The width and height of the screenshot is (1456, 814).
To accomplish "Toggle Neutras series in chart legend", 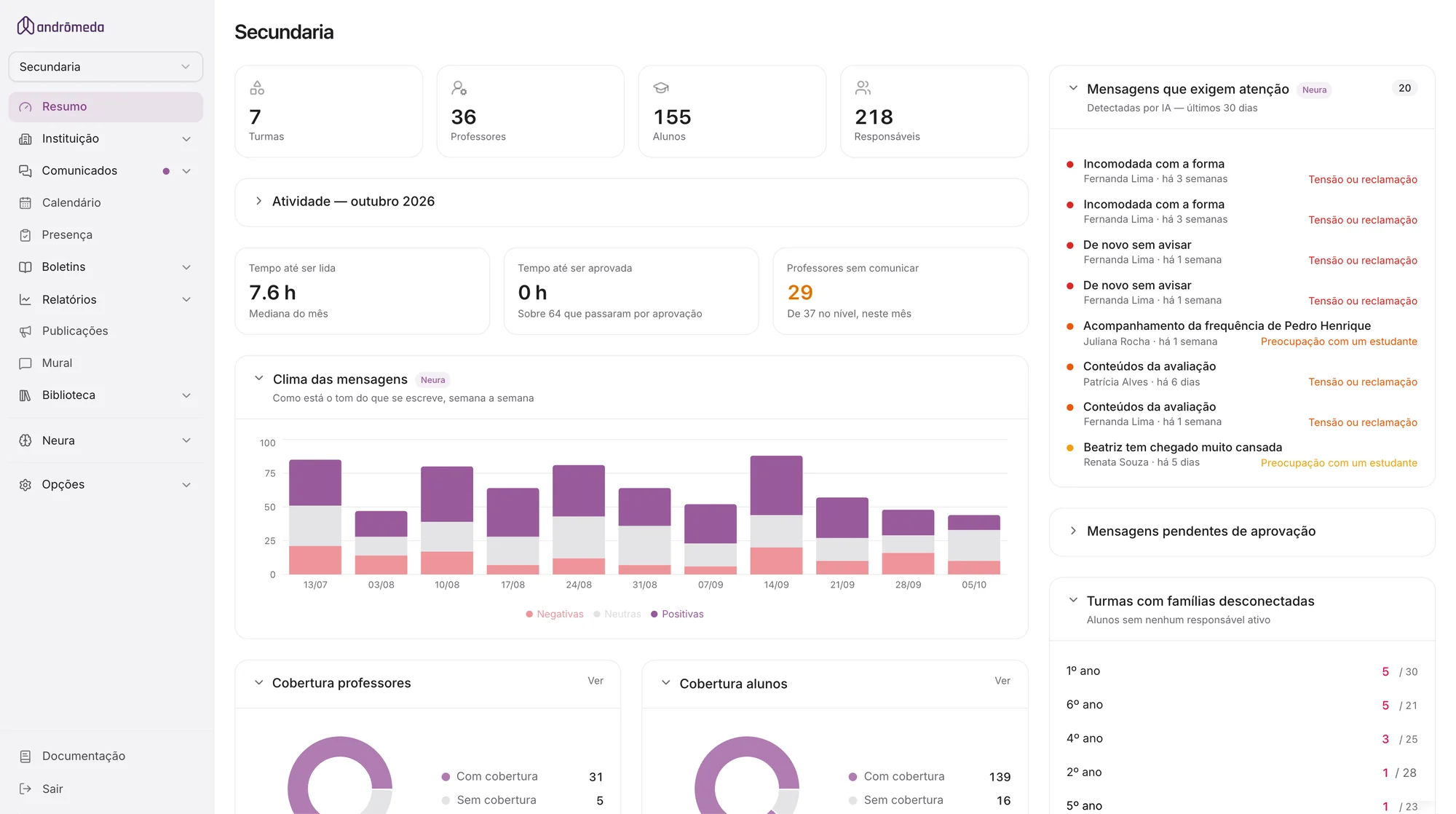I will (x=617, y=615).
